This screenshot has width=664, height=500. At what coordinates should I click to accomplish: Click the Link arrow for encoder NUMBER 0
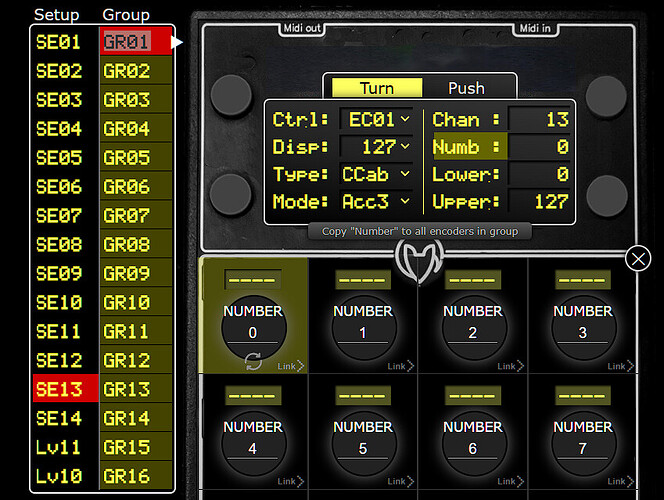click(x=291, y=366)
